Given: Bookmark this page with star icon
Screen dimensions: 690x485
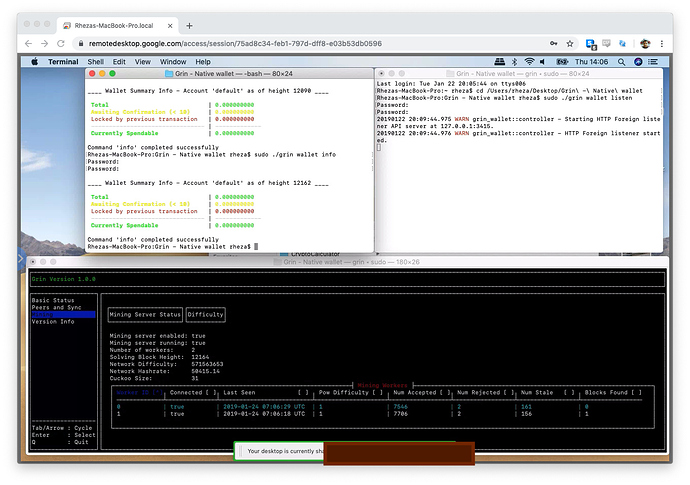Looking at the screenshot, I should click(x=570, y=44).
